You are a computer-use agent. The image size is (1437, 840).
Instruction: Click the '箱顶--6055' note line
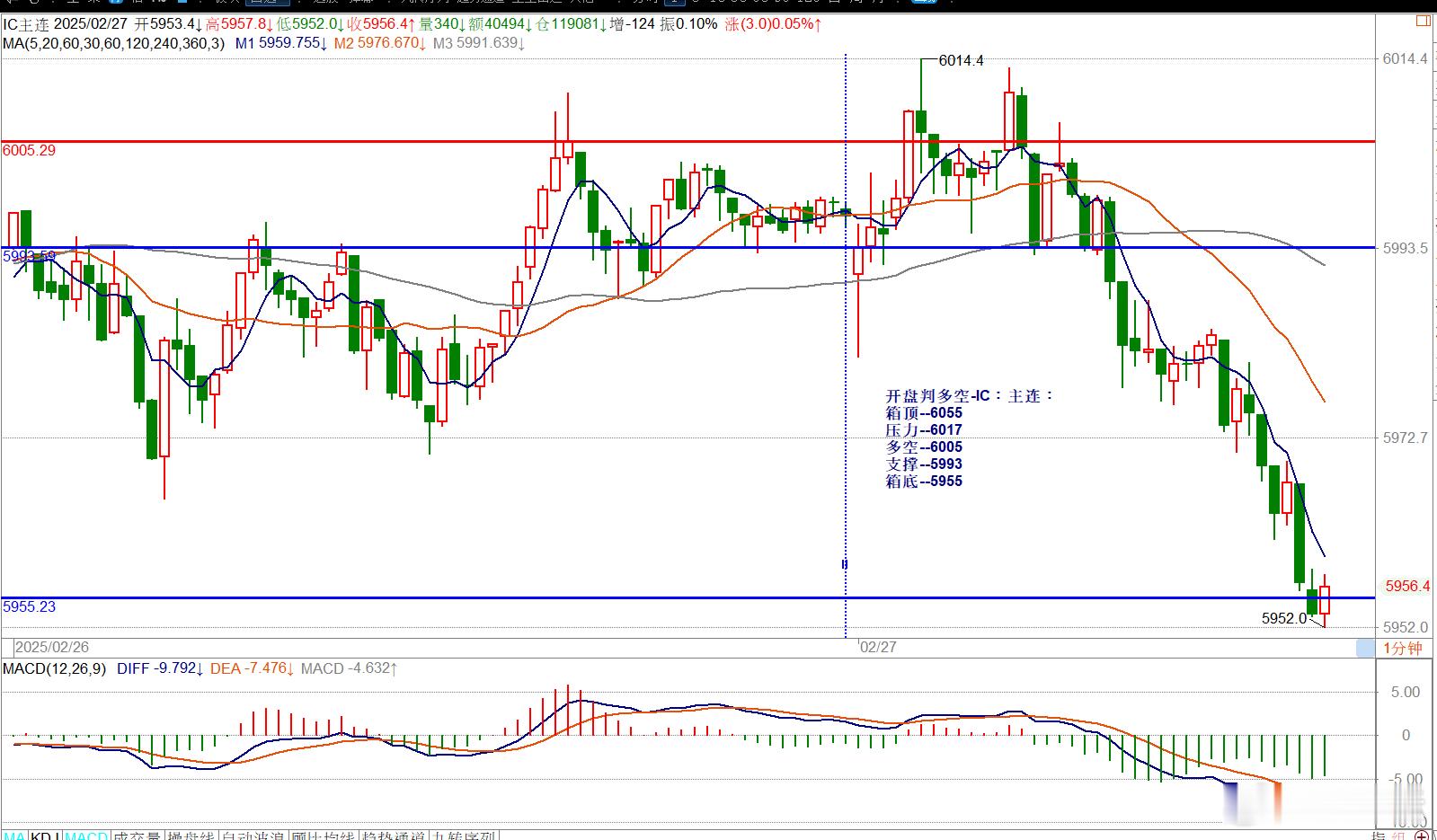924,413
